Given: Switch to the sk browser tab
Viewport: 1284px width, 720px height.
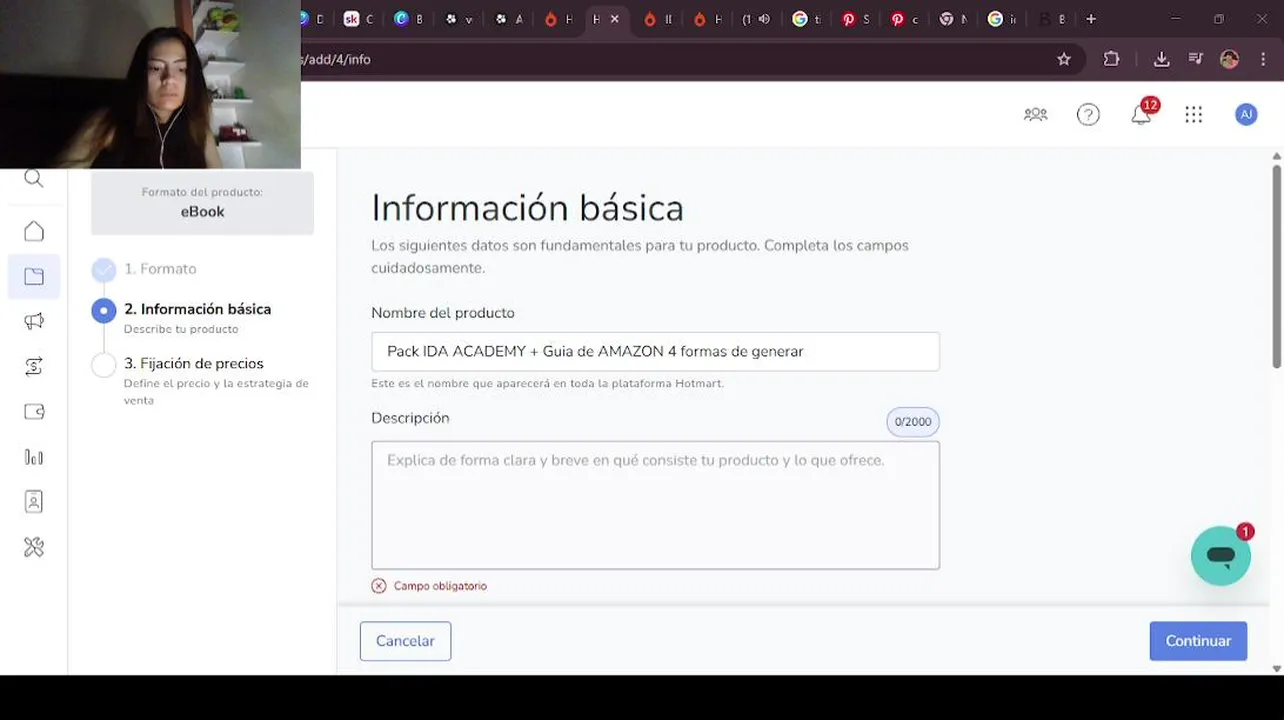Looking at the screenshot, I should pyautogui.click(x=358, y=19).
